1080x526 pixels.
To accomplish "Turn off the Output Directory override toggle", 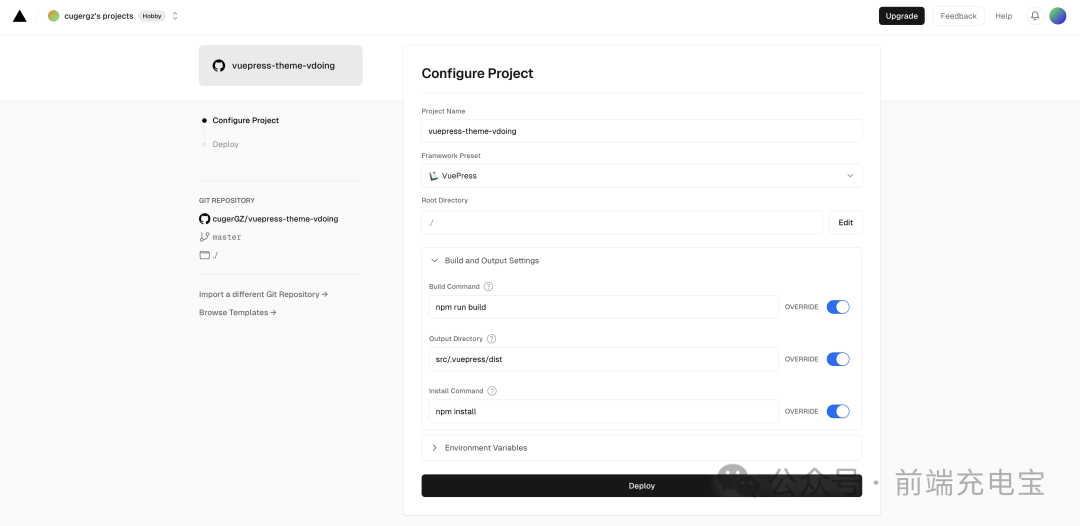I will click(x=838, y=359).
